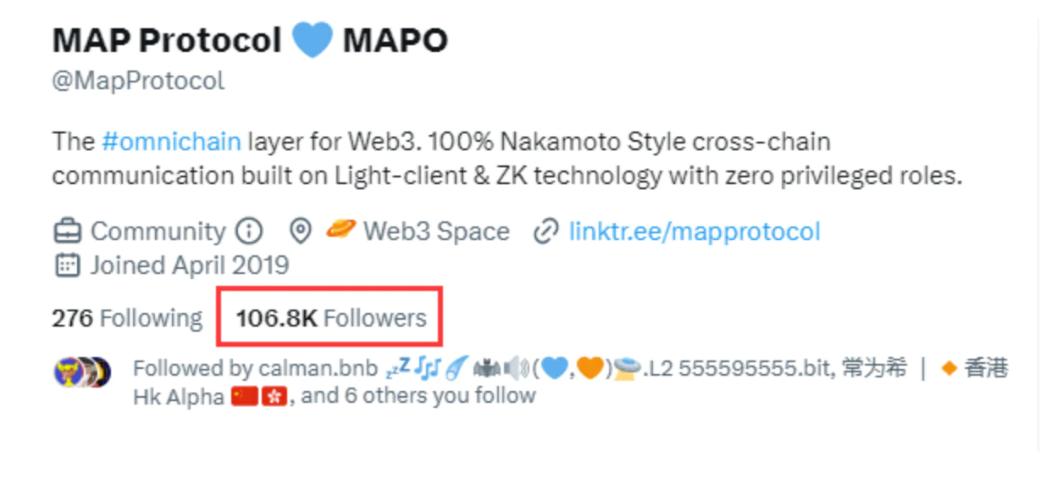Click the blue heart emoji in profile name
Viewport: 1054px width, 503px height.
(312, 40)
